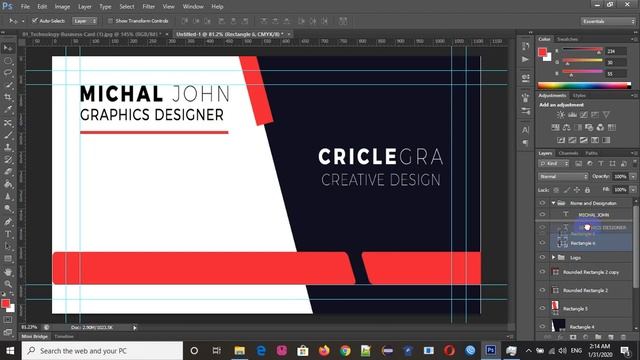Switch to the Styles tab

pos(579,96)
